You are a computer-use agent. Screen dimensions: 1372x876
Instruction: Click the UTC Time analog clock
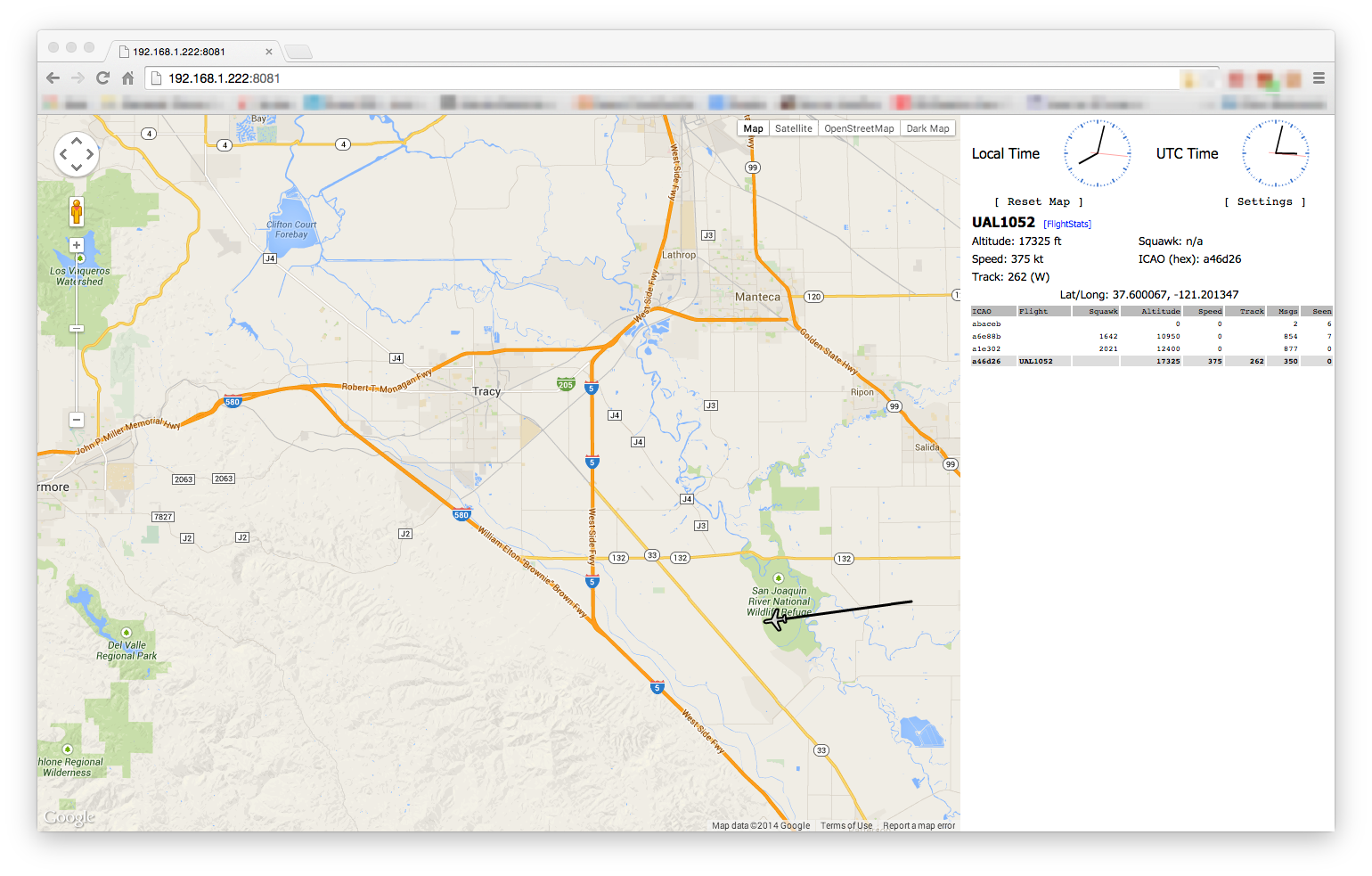click(1276, 153)
